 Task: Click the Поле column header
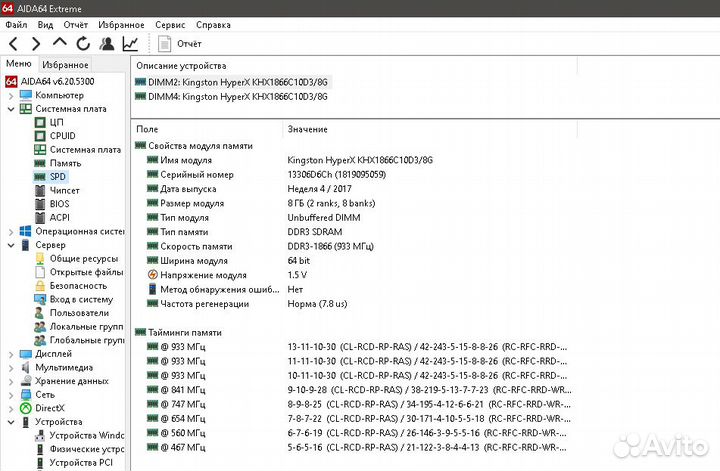tap(207, 129)
